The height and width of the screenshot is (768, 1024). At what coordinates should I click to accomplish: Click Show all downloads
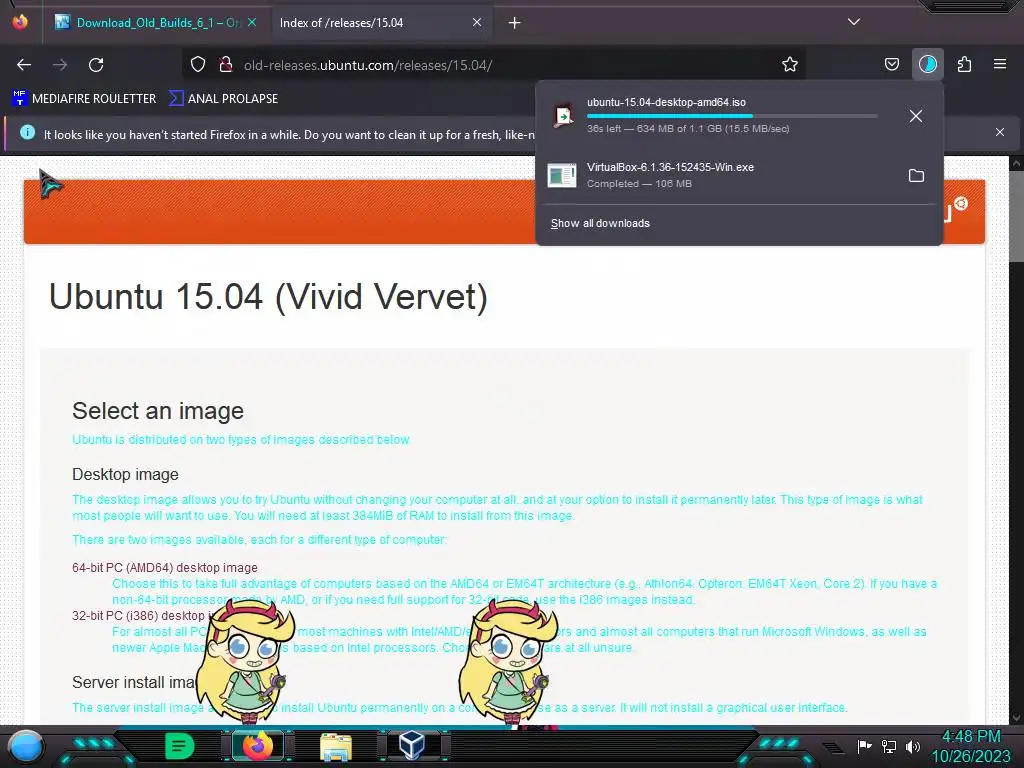(x=600, y=223)
